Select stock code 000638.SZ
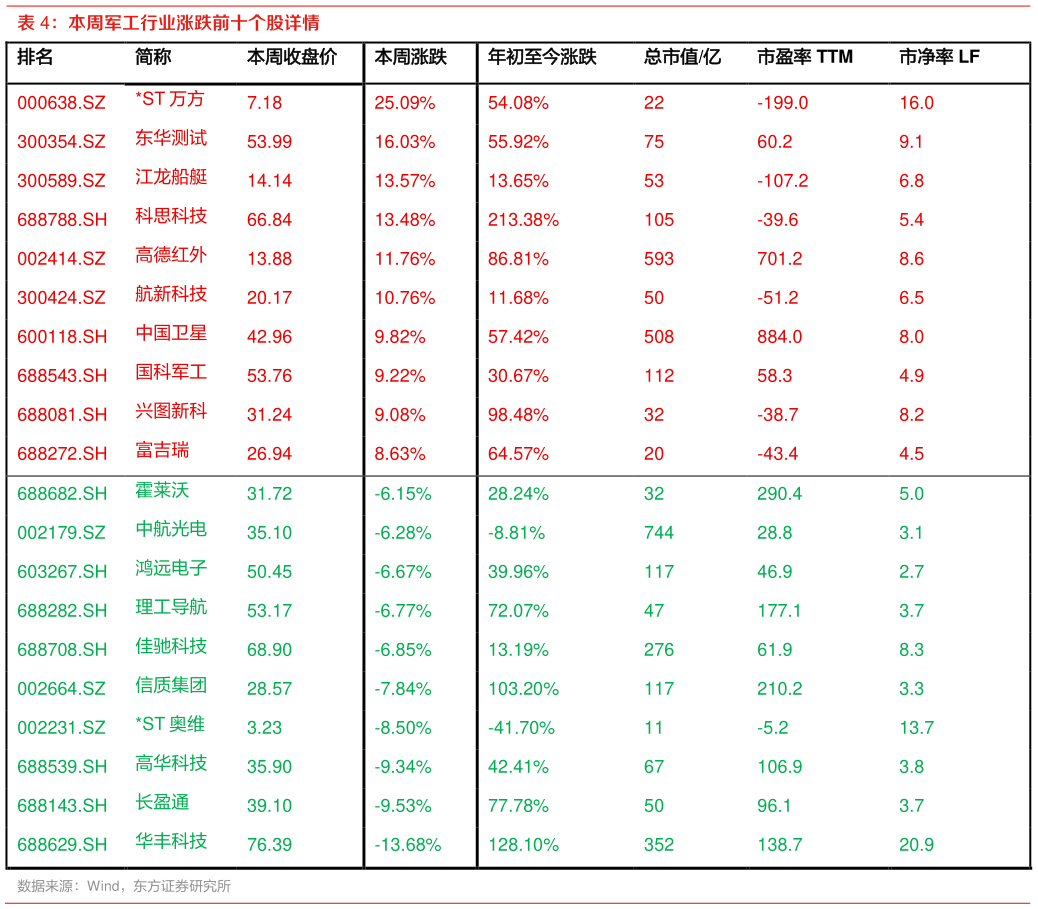 click(61, 103)
